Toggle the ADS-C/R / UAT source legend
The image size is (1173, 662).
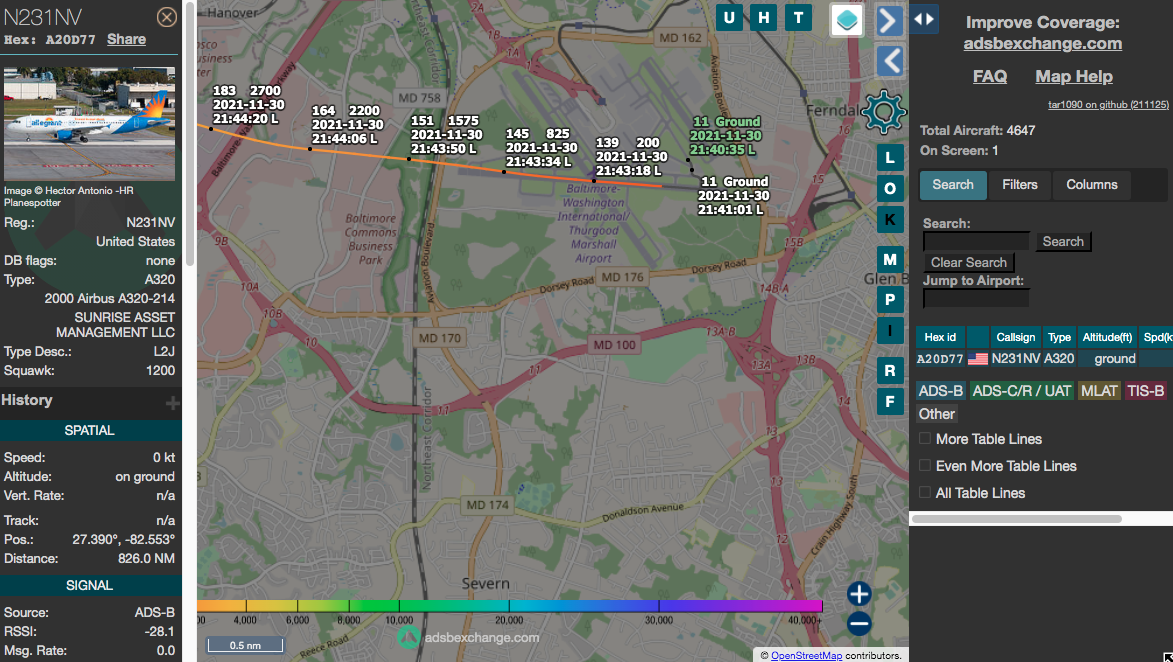coord(1022,390)
